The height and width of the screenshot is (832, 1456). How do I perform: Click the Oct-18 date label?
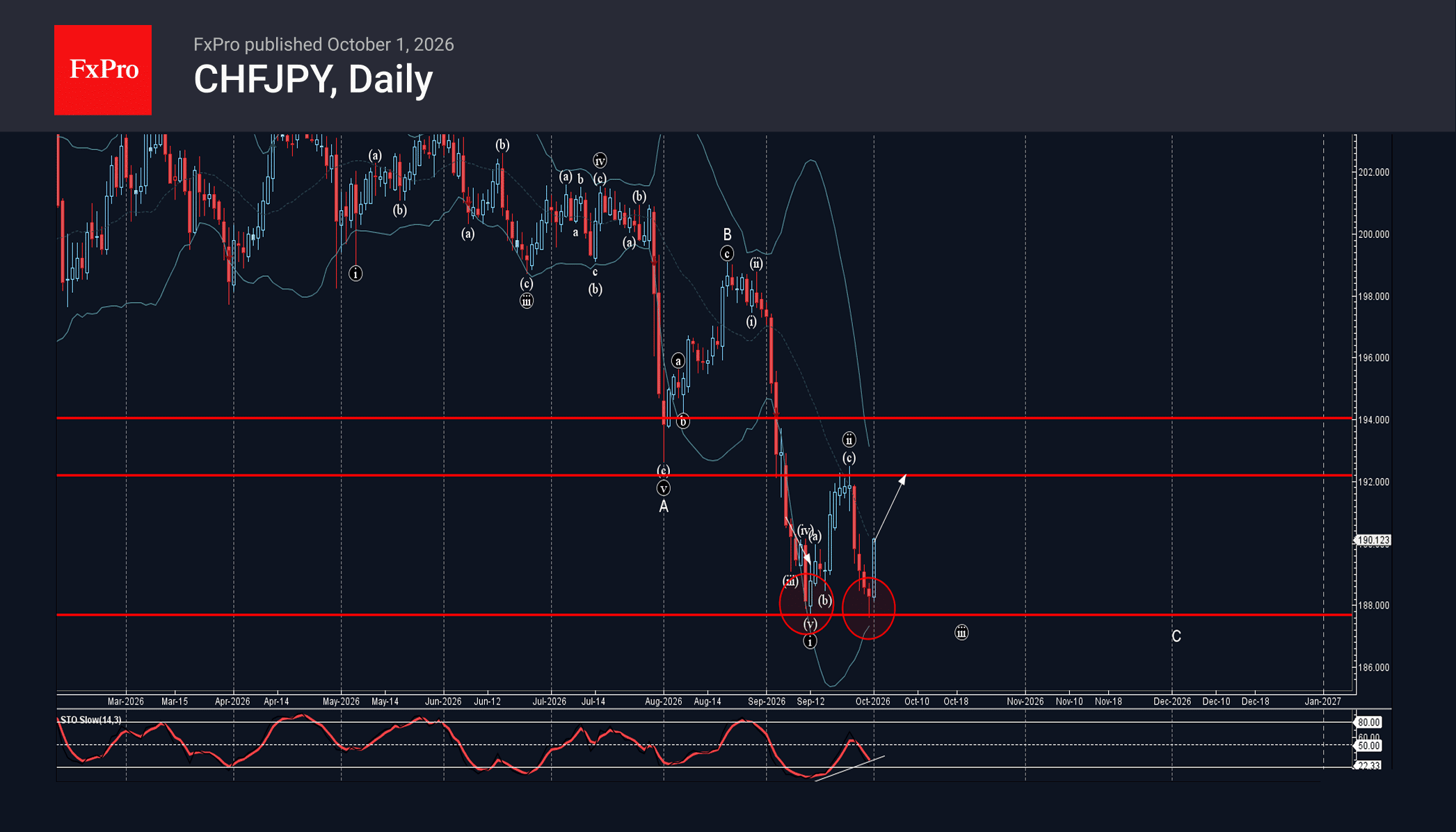[956, 701]
